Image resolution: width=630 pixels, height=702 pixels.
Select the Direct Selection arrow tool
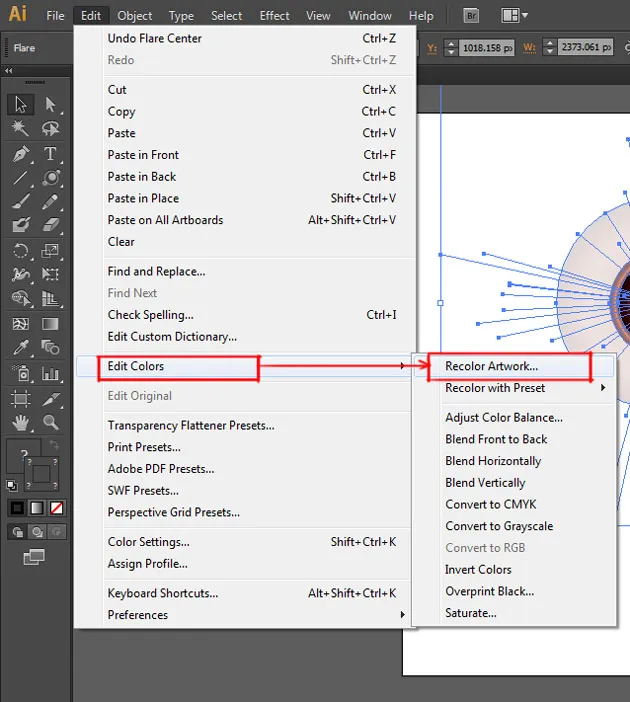pos(50,104)
